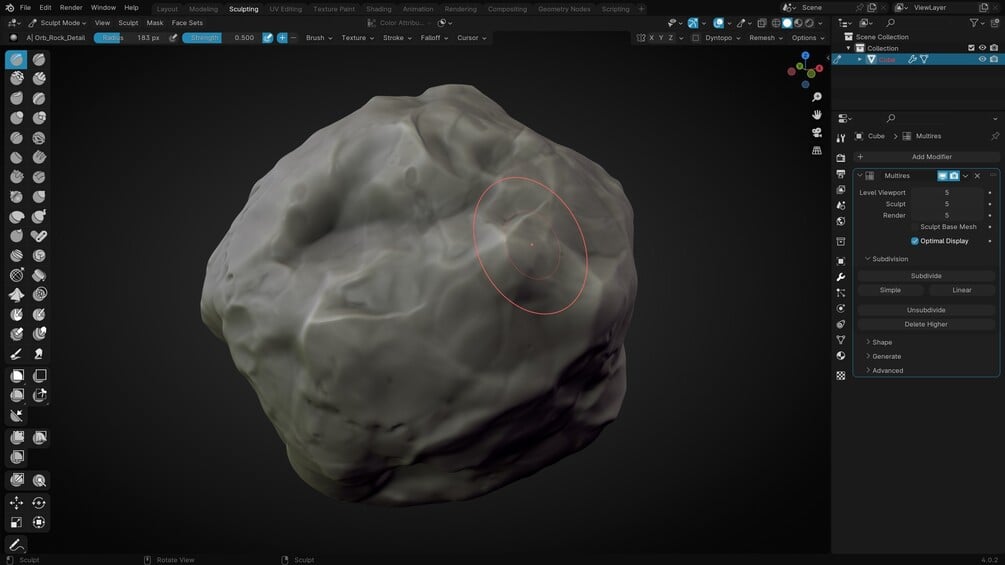Select the active Draw brush in toolbar
The width and height of the screenshot is (1005, 565).
[17, 60]
